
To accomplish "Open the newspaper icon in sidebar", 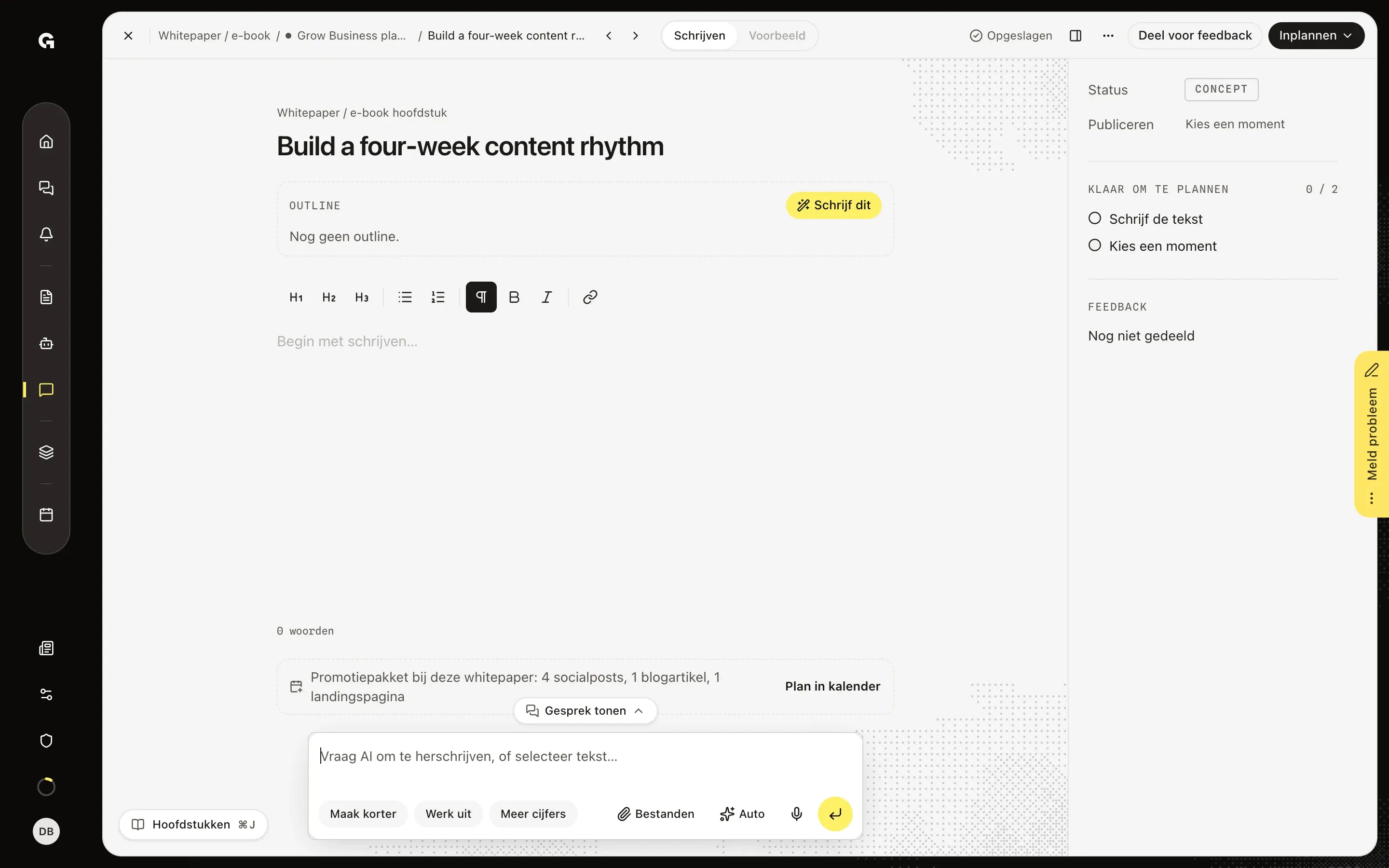I will click(46, 648).
